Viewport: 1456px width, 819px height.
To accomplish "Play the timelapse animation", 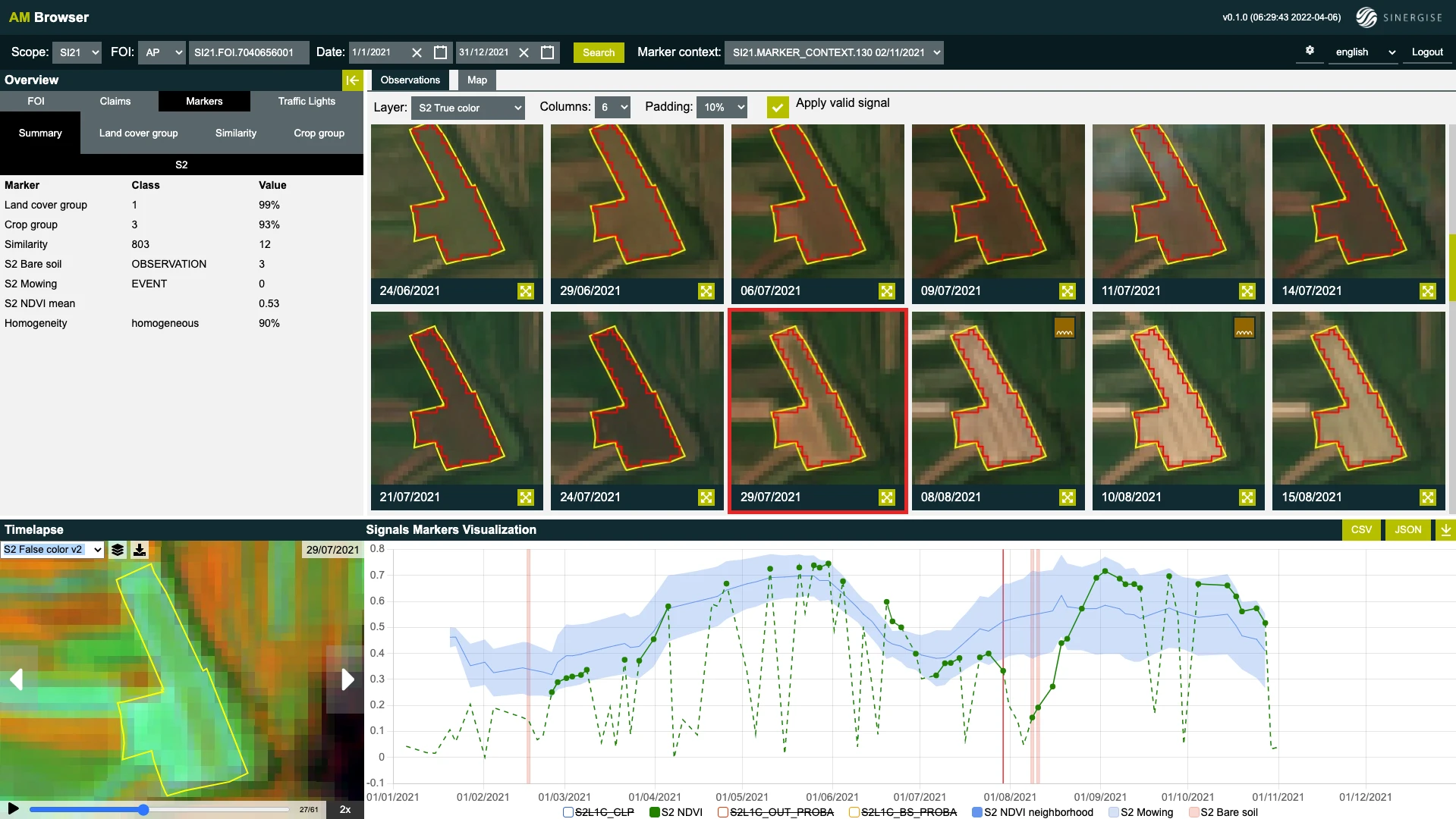I will [x=13, y=808].
